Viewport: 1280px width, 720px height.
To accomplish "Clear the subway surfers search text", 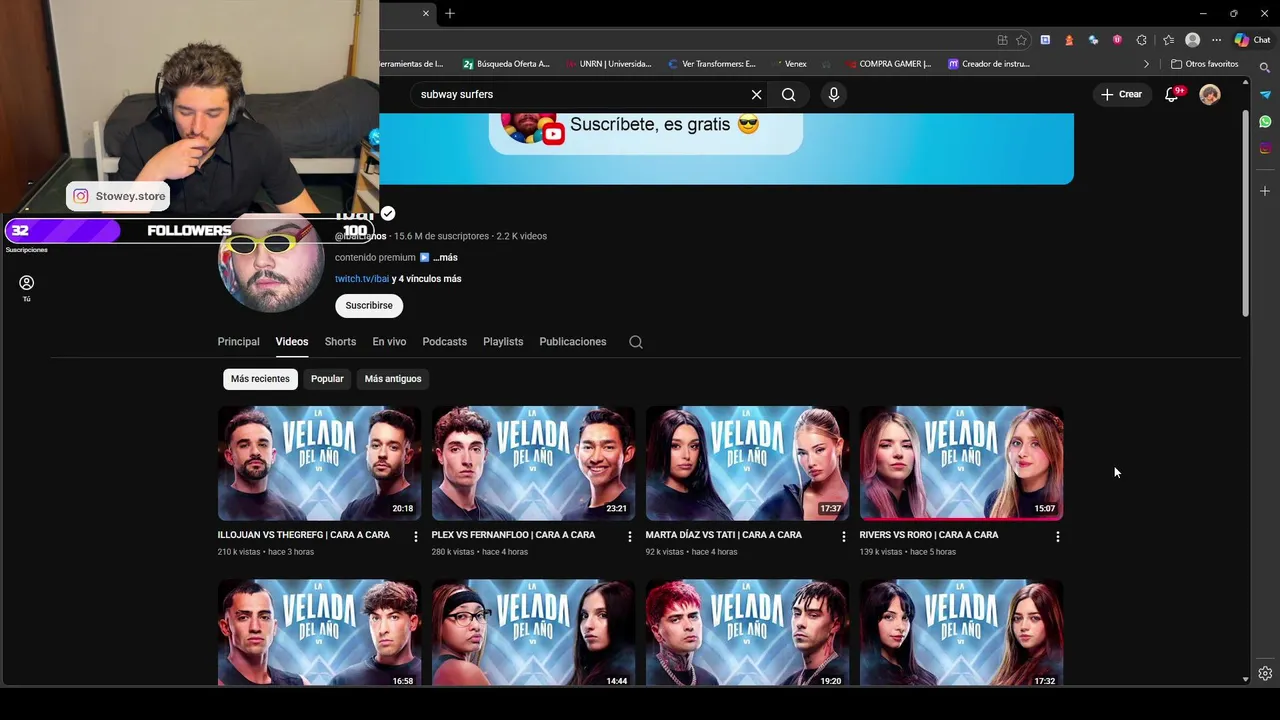I will click(757, 94).
